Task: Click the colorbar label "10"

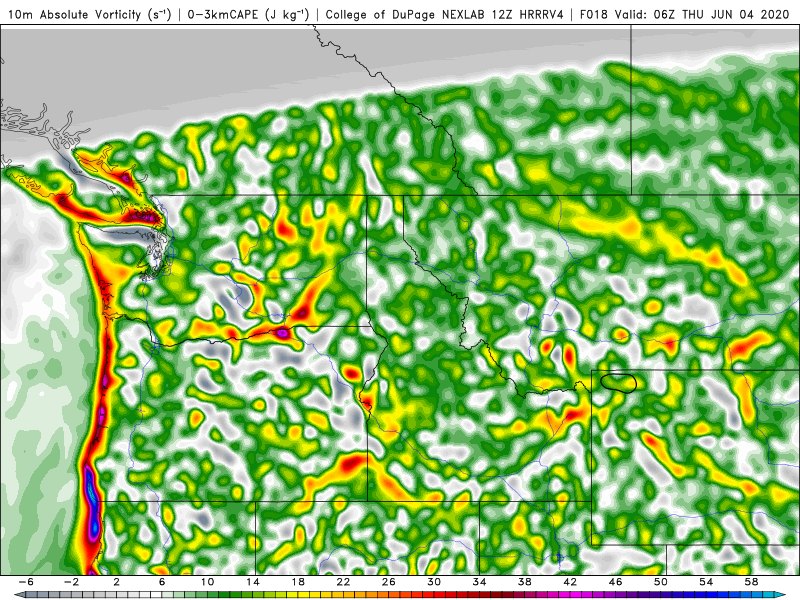Action: click(207, 582)
